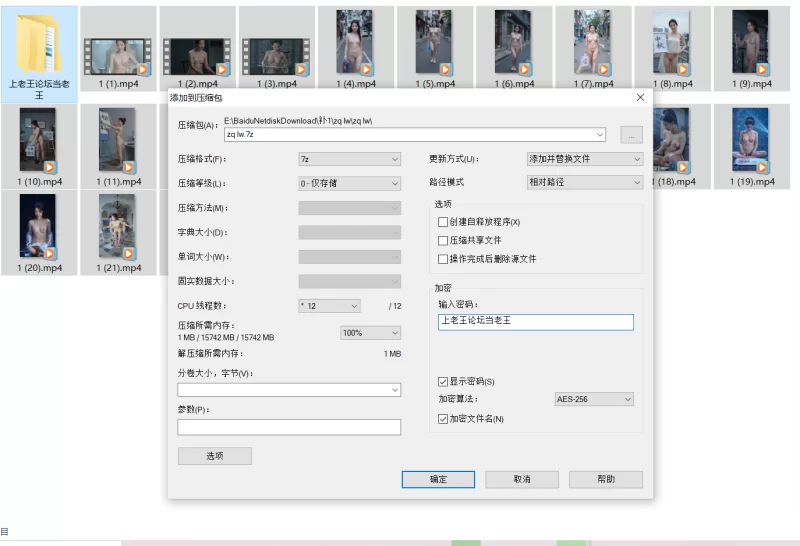Viewport: 800px width, 546px height.
Task: Enable 操作完成后删除源文件 checkbox
Action: [x=443, y=259]
